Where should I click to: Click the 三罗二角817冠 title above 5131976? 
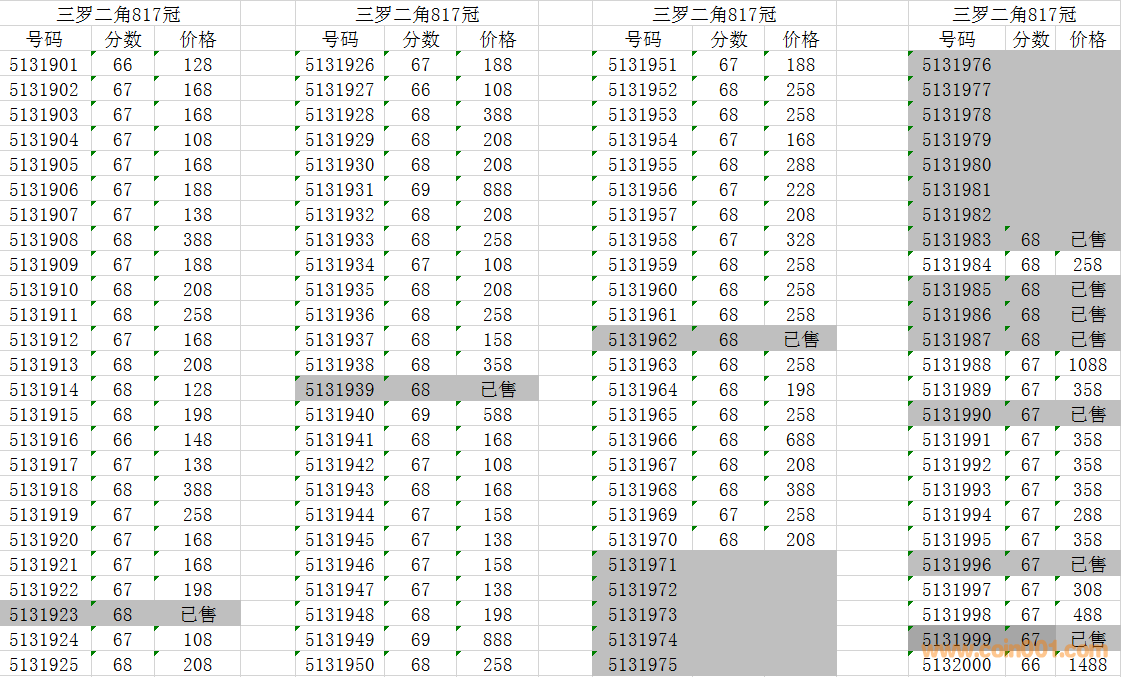(1014, 14)
